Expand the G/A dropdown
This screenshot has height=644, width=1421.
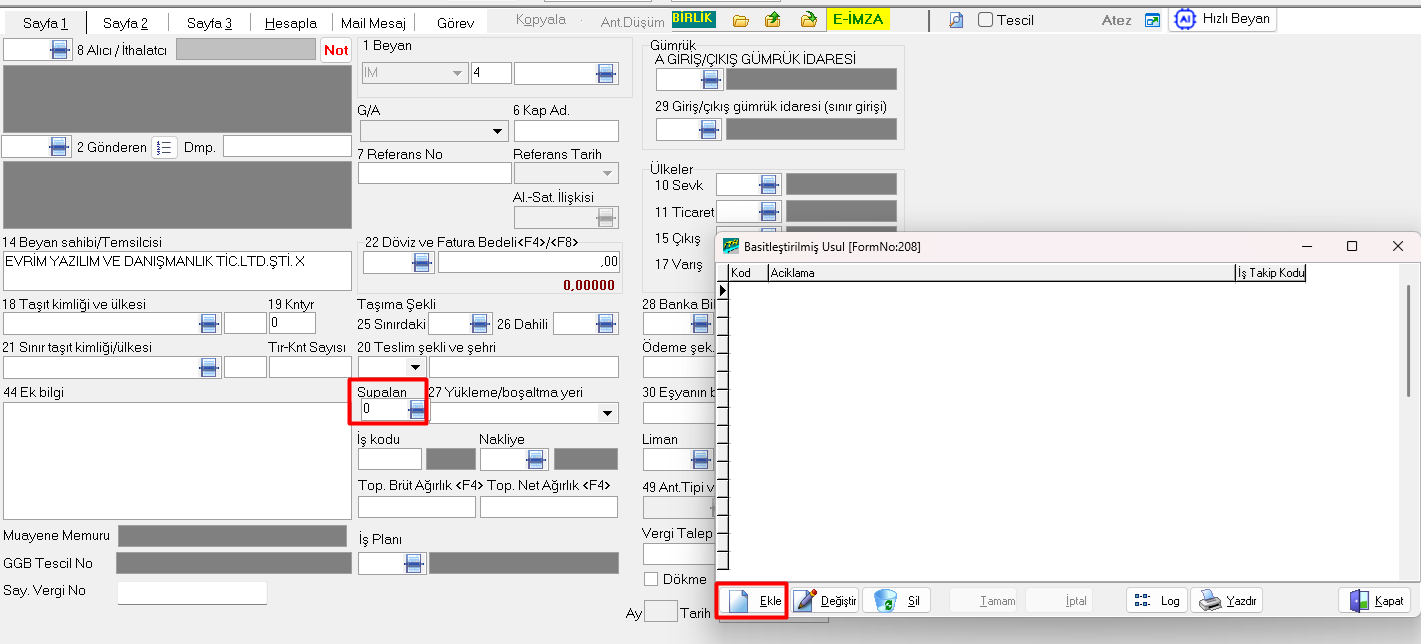pyautogui.click(x=500, y=131)
